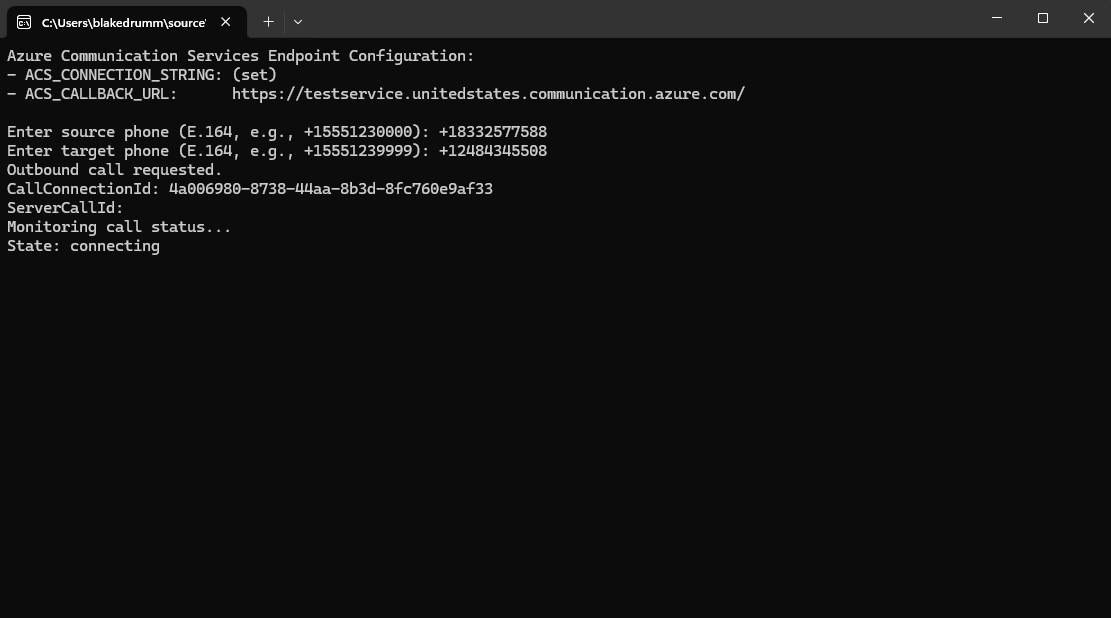Click the "Outbound call requested." line
1111x618 pixels.
pos(114,170)
